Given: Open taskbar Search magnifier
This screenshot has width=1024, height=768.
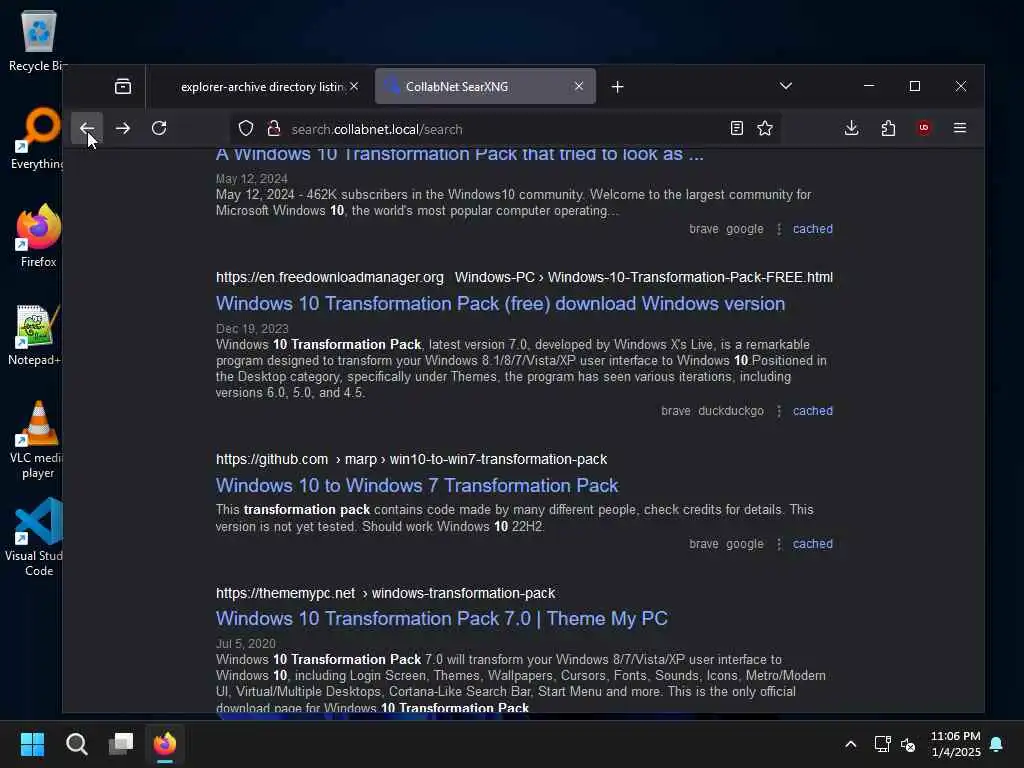Looking at the screenshot, I should tap(76, 744).
